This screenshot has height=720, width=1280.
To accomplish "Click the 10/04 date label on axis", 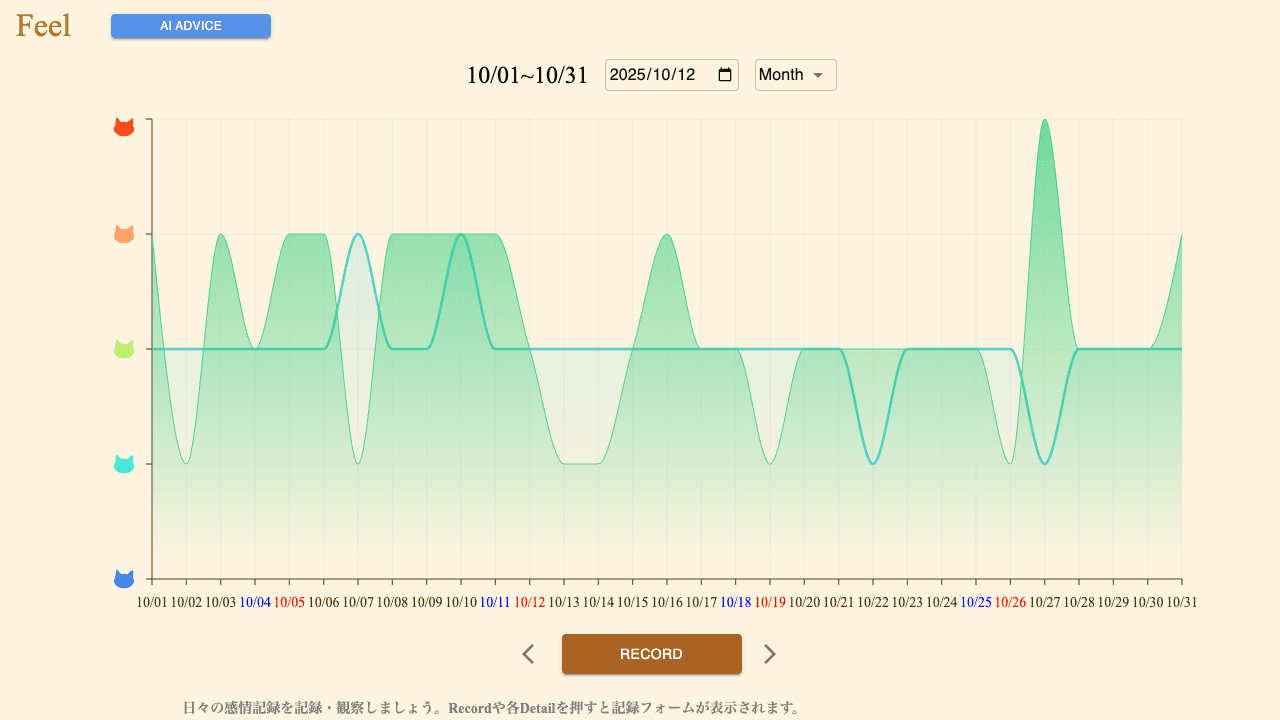I will click(x=255, y=602).
